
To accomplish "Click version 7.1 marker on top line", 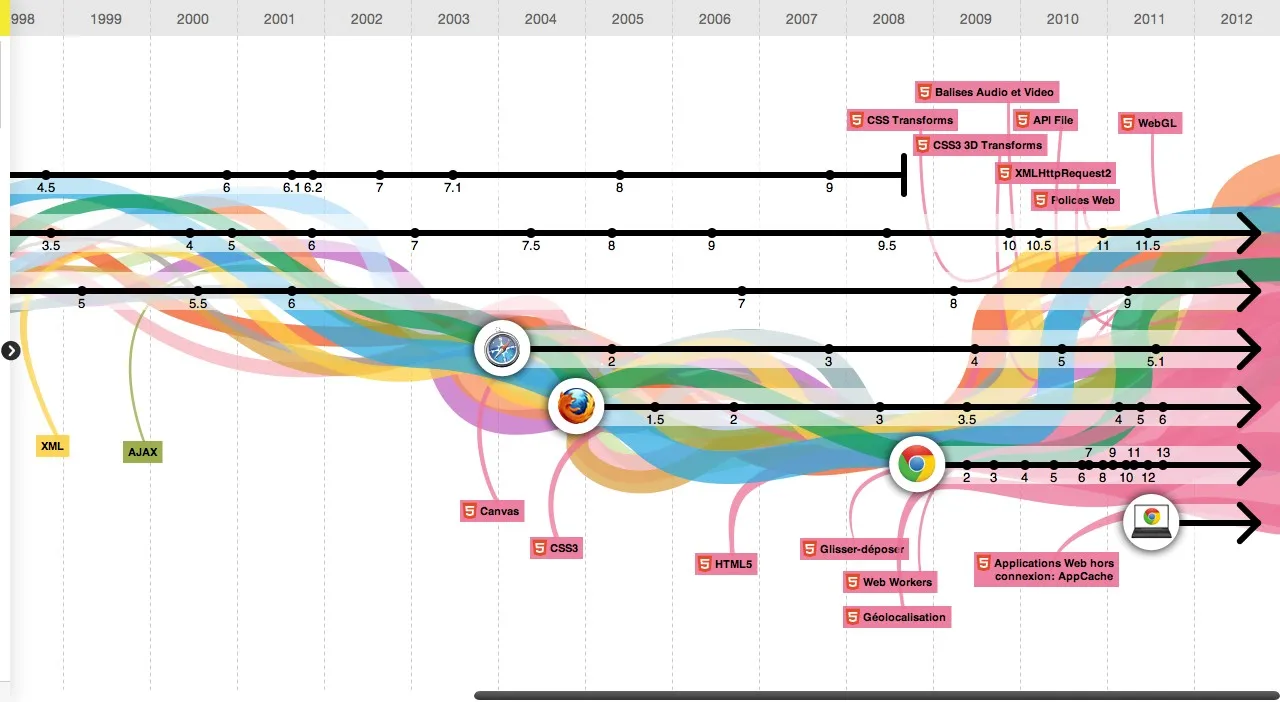I will [x=453, y=176].
